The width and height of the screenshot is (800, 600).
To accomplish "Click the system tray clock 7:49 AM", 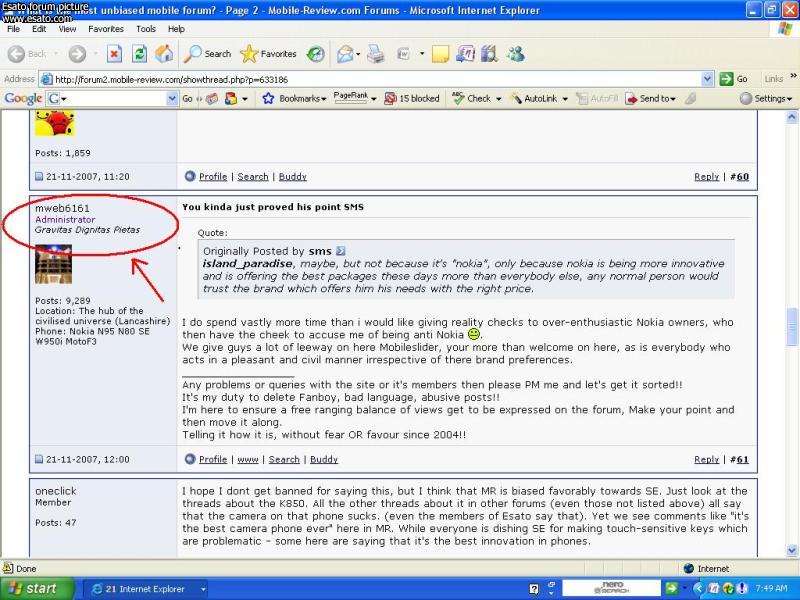I will [771, 588].
